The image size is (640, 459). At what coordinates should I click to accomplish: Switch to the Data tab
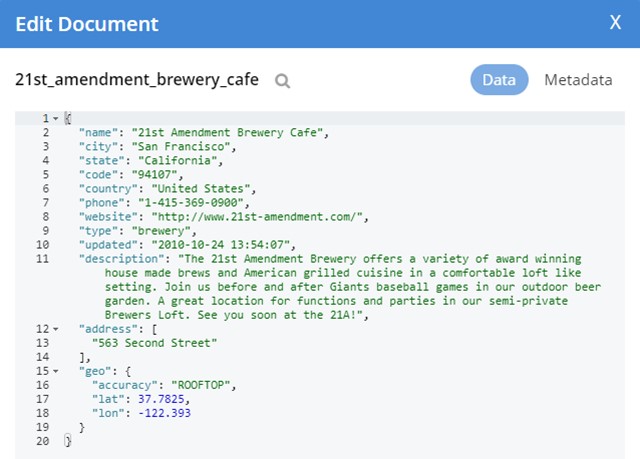499,80
